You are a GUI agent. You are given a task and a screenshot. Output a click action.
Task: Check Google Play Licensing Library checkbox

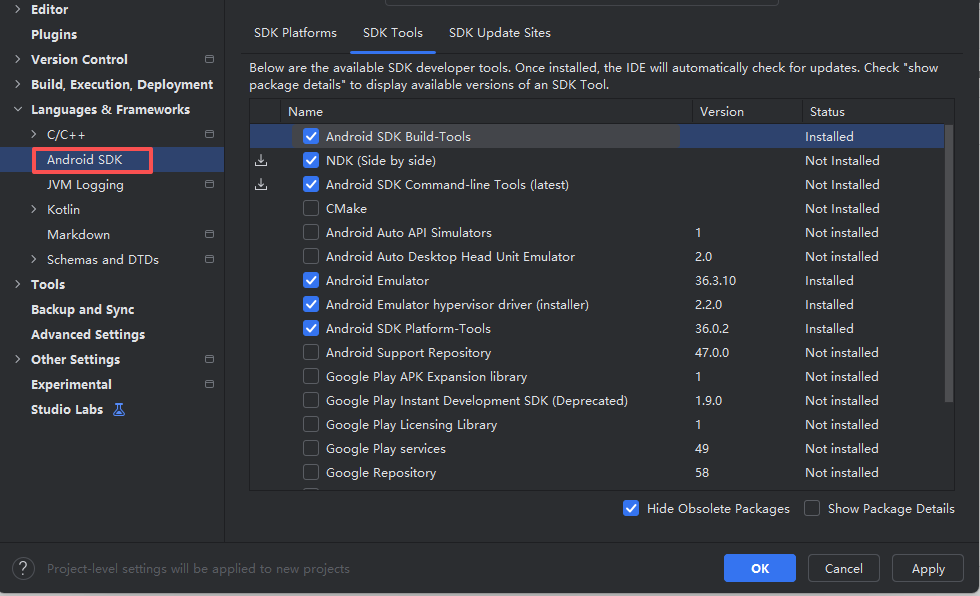311,424
